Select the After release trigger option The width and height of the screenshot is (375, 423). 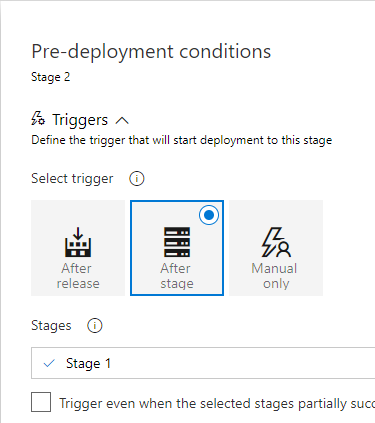click(78, 248)
